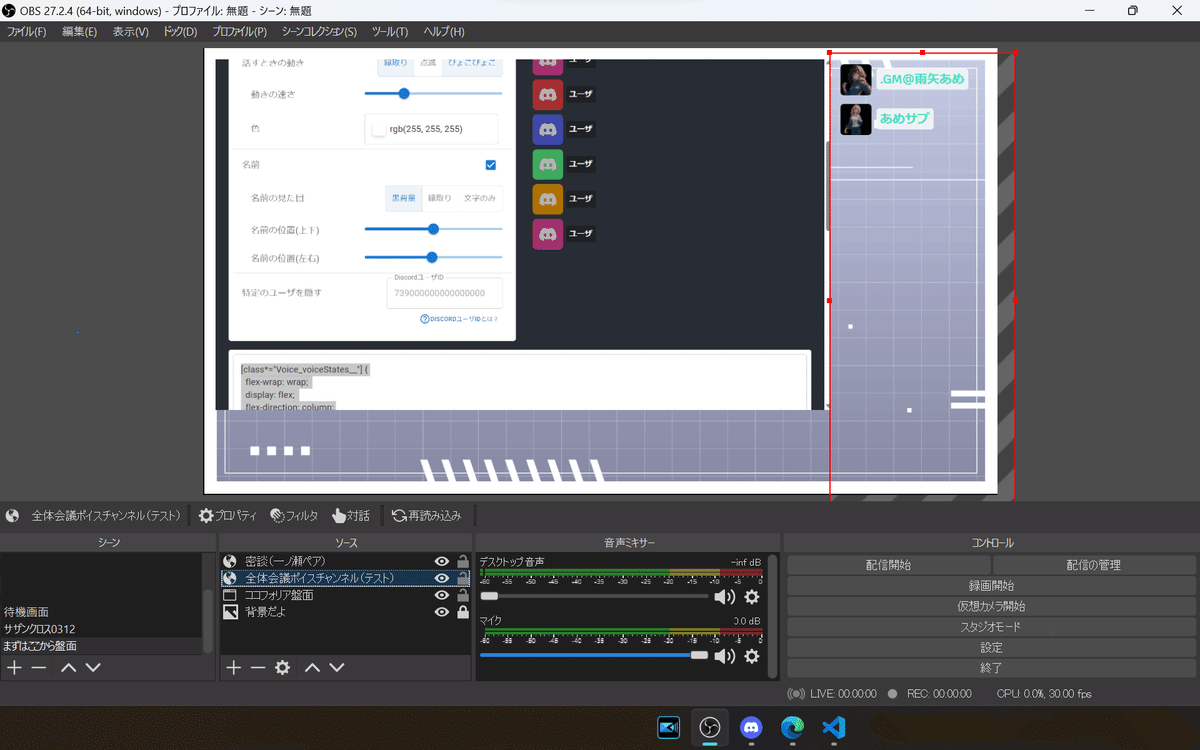Add a new source with plus icon
The image size is (1200, 750).
pyautogui.click(x=233, y=667)
